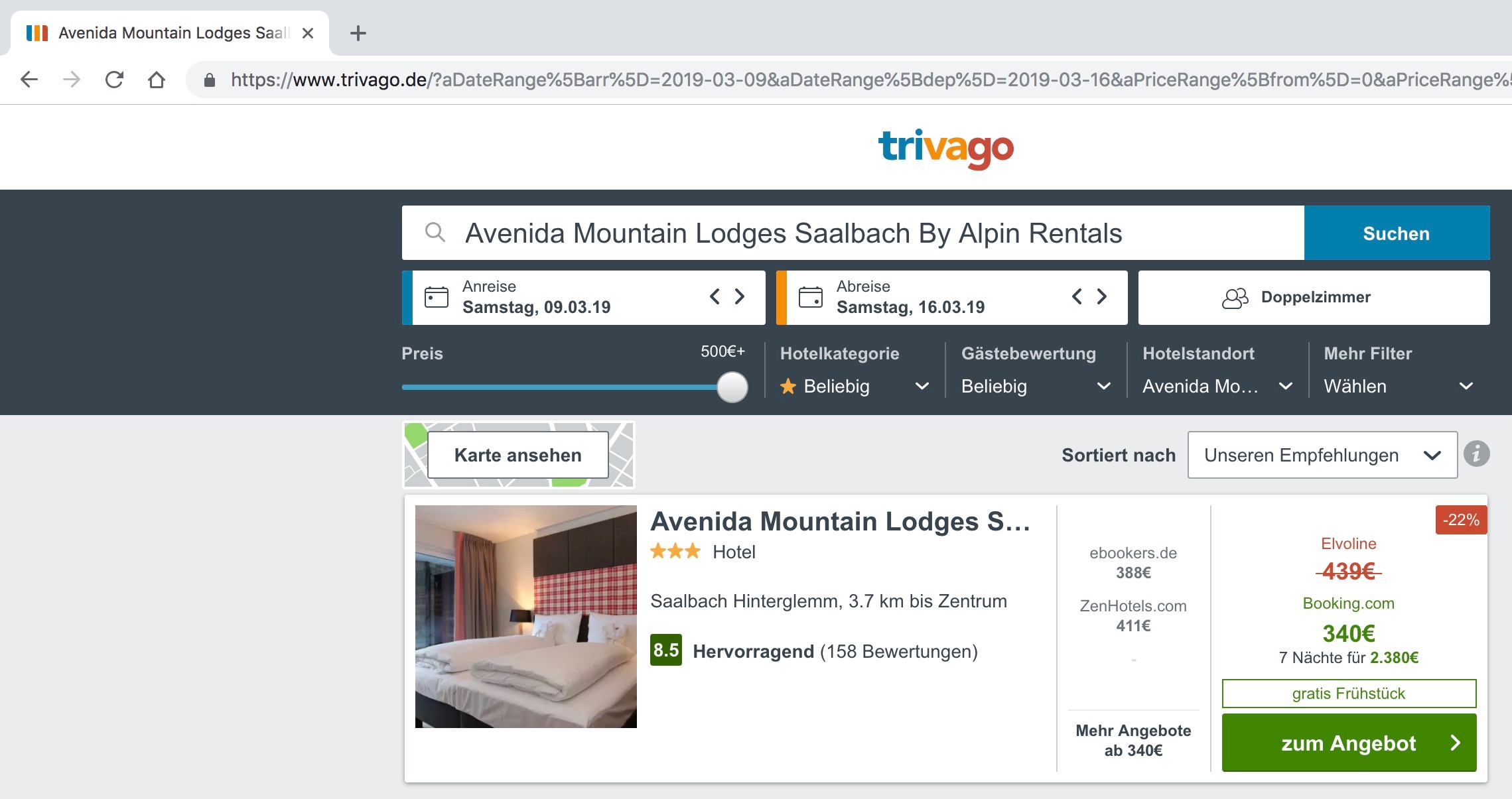Open the Hotelkategorie Beliebig dropdown

pos(855,386)
